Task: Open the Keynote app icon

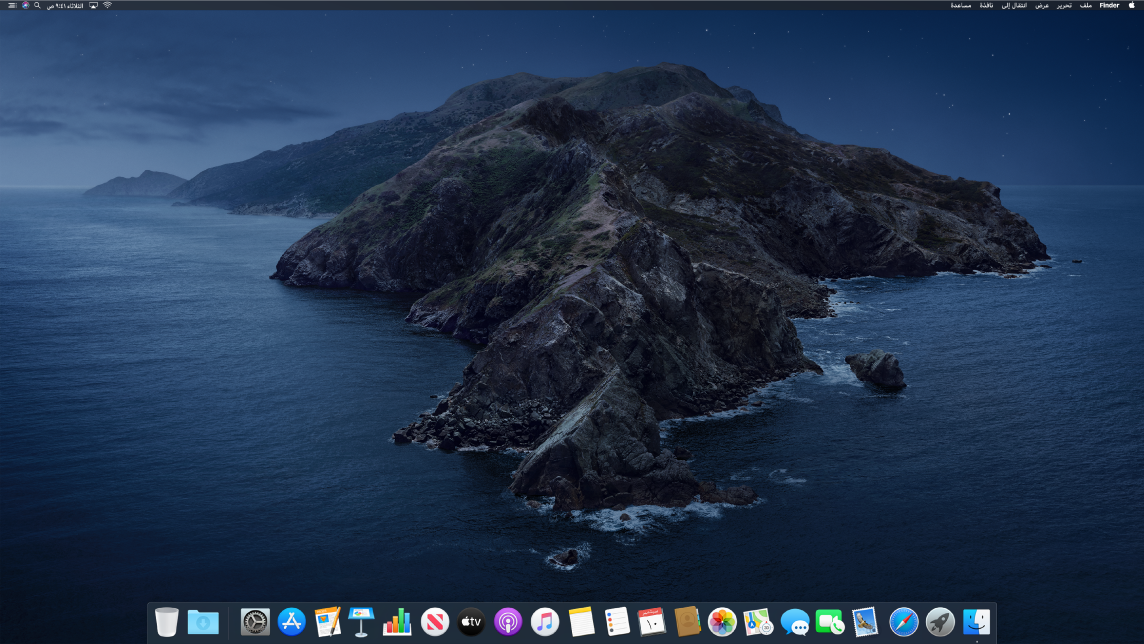Action: (x=361, y=622)
